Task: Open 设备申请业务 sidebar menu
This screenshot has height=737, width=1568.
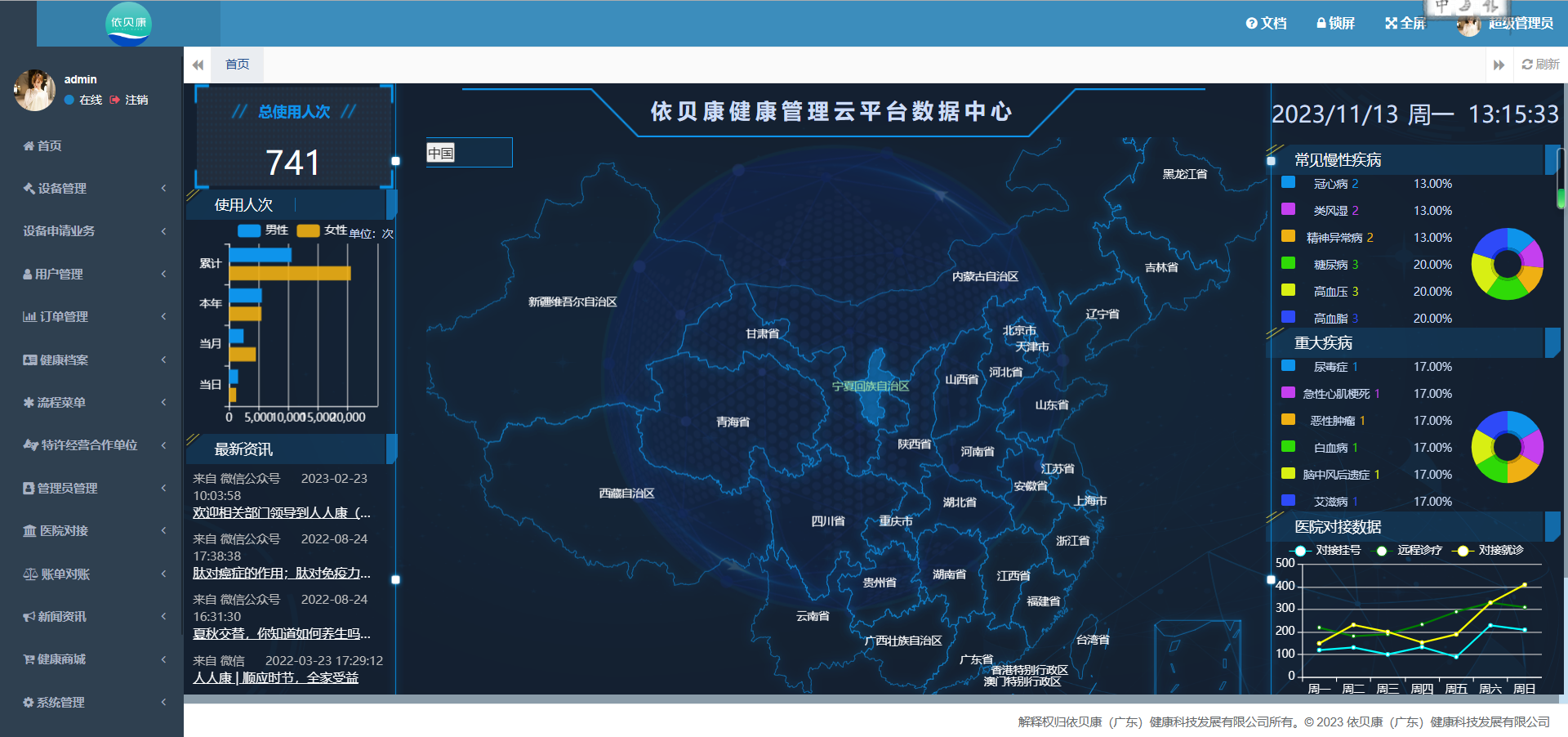Action: [91, 230]
